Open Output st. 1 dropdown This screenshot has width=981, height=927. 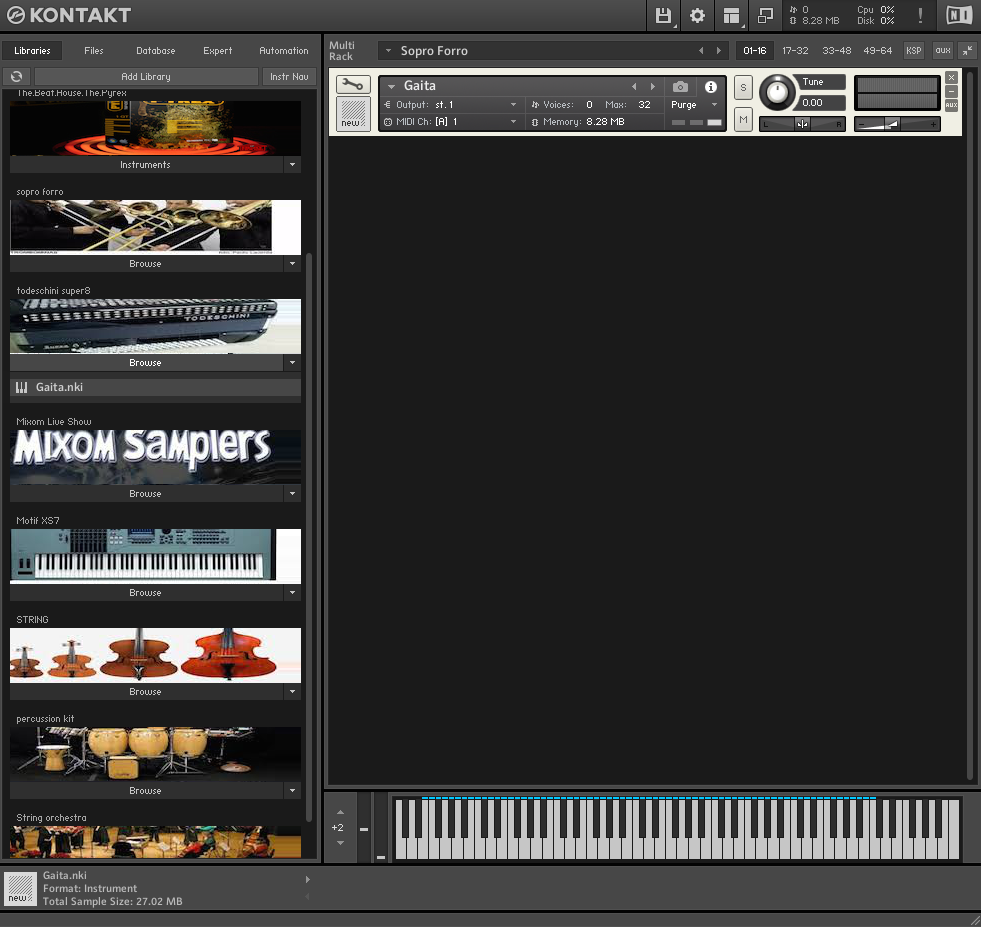point(513,105)
